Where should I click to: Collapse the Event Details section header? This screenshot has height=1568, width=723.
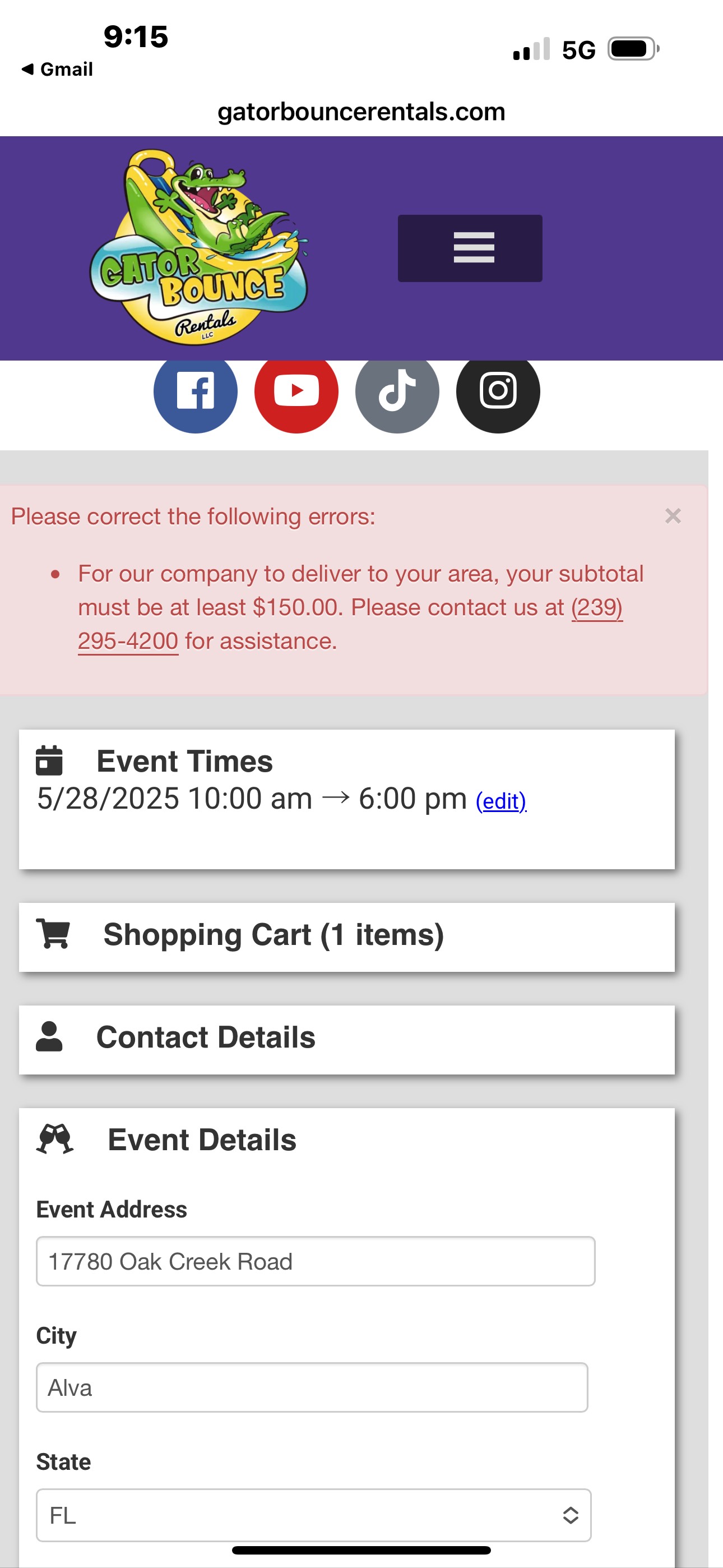coord(202,1140)
